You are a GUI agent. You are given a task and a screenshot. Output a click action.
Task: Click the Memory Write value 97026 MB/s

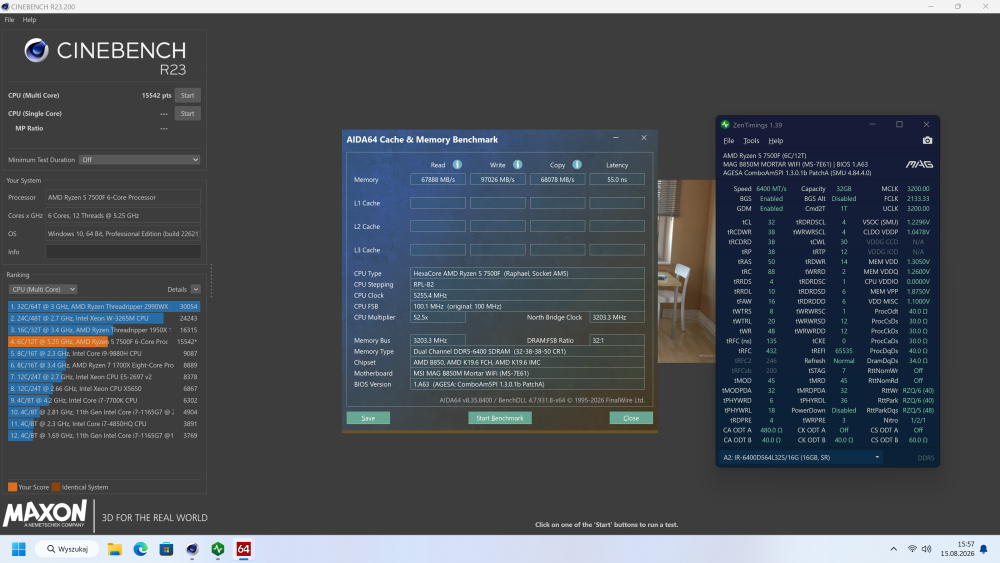(497, 180)
